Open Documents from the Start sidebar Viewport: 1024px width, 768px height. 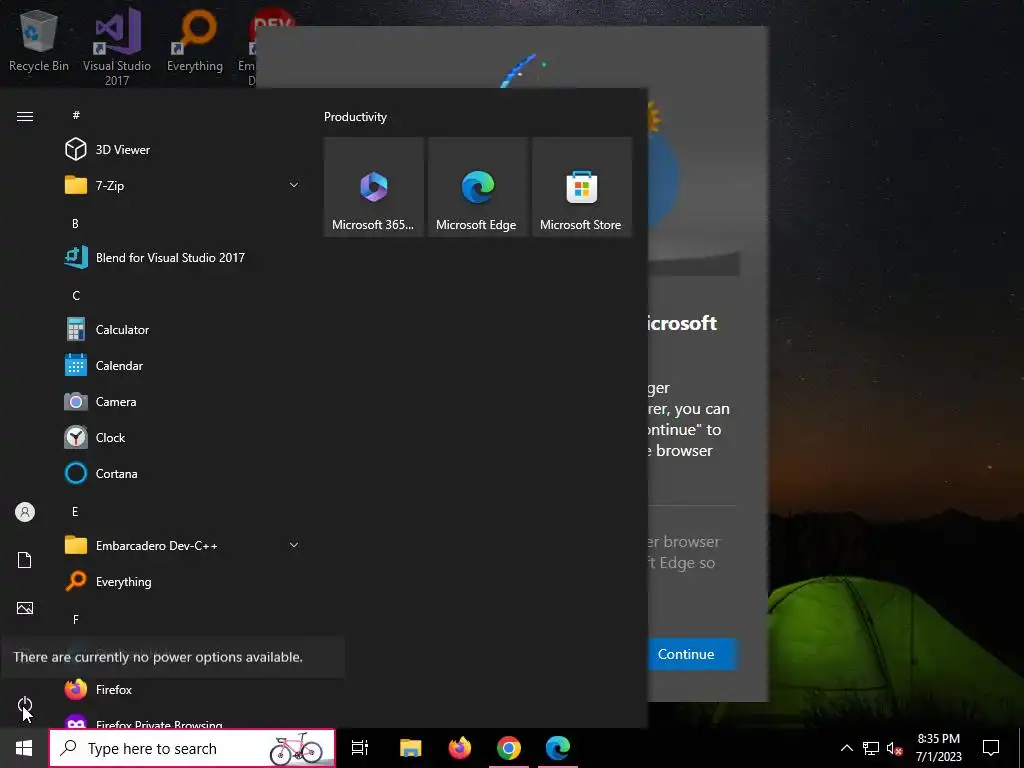click(x=25, y=560)
